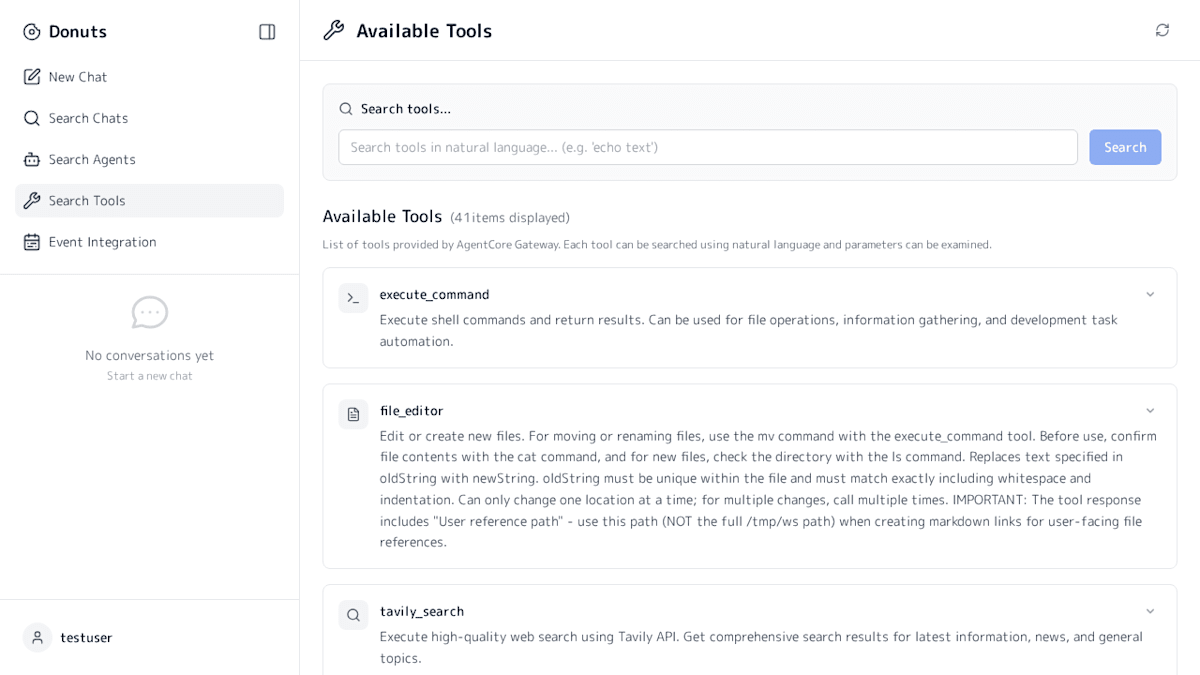1200x675 pixels.
Task: Click the Donuts logo icon
Action: (32, 32)
